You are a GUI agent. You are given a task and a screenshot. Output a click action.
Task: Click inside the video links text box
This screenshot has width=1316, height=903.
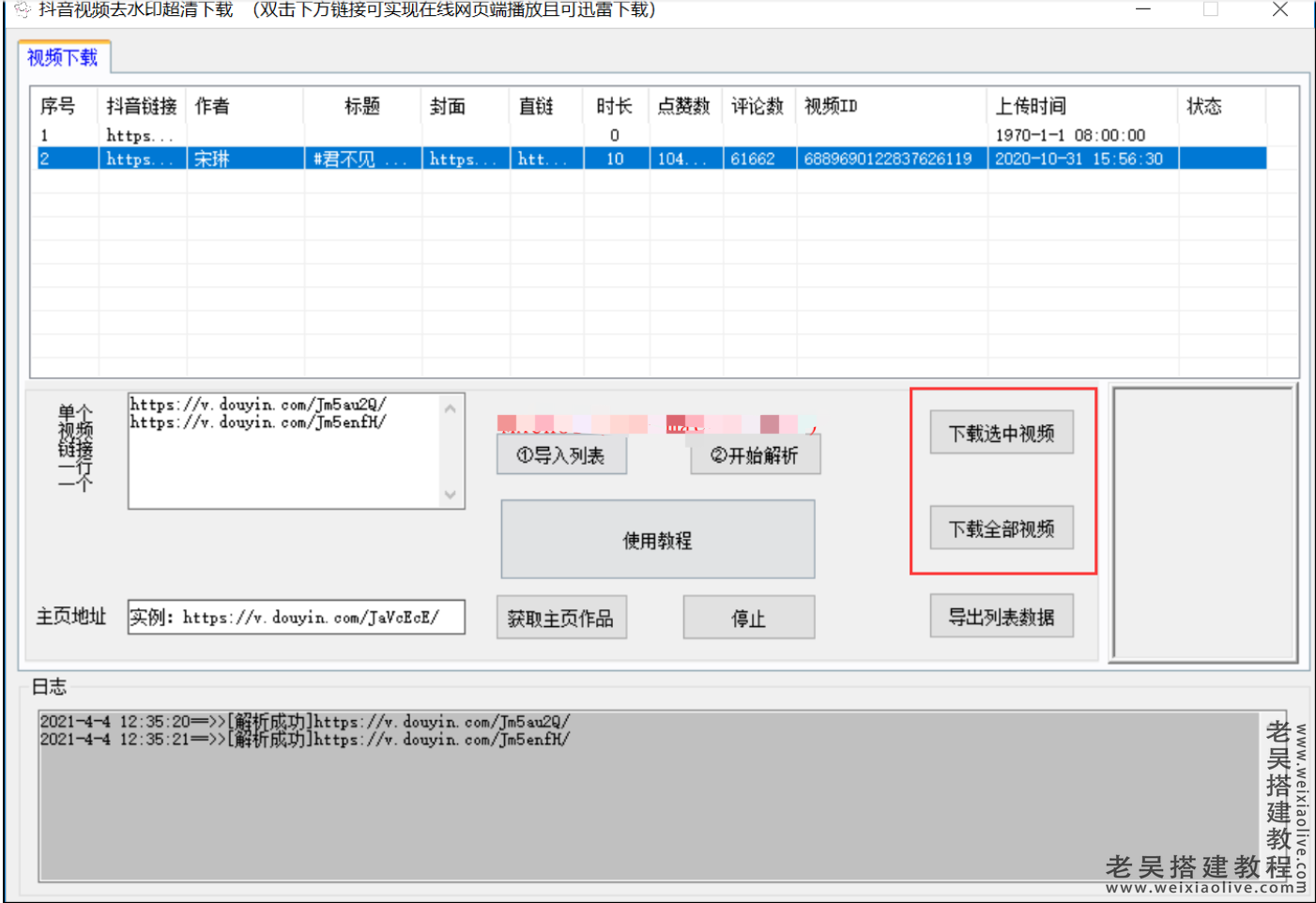tap(284, 451)
